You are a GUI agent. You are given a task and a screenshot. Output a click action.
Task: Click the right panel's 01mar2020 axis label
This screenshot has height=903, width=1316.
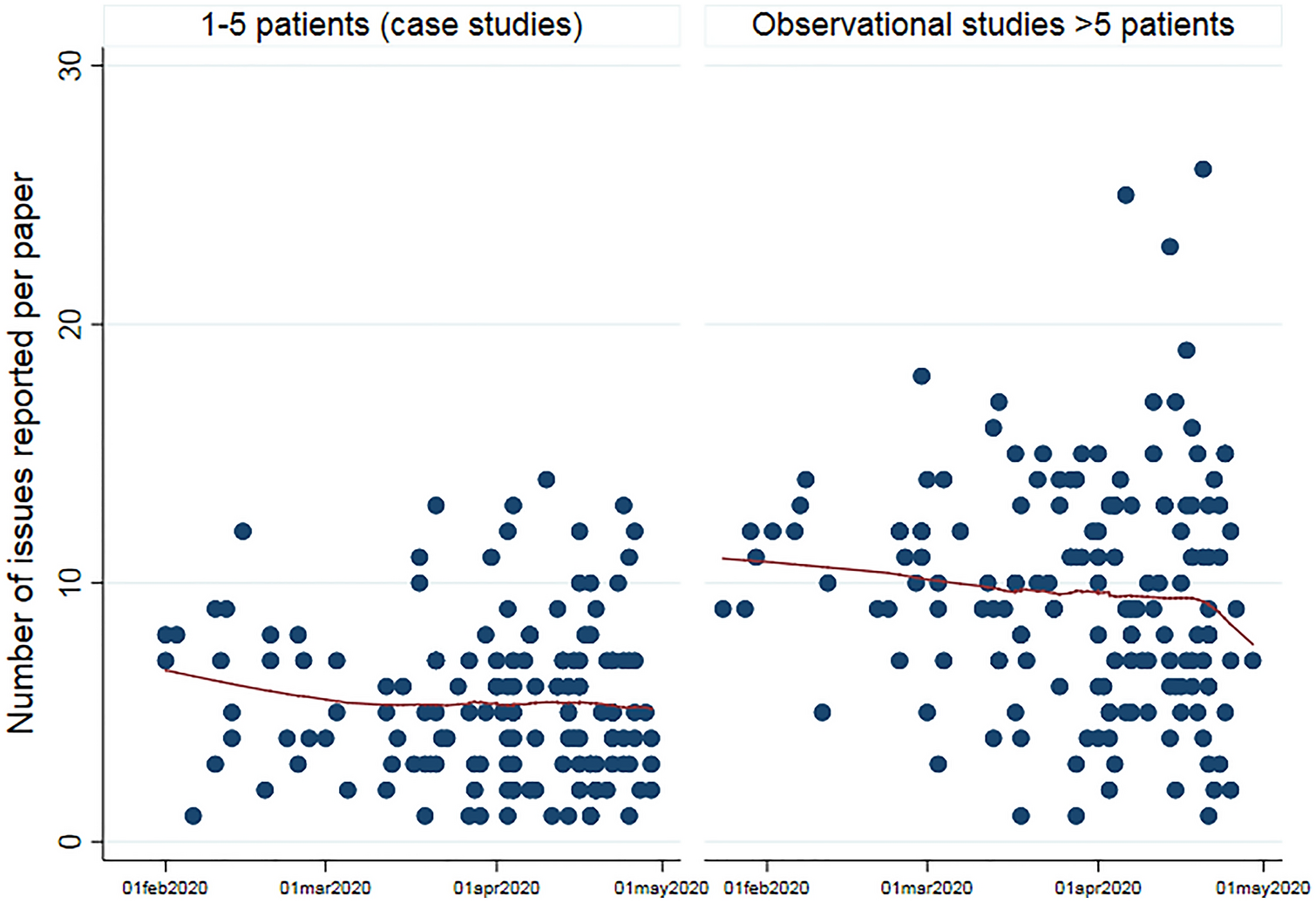[x=926, y=888]
